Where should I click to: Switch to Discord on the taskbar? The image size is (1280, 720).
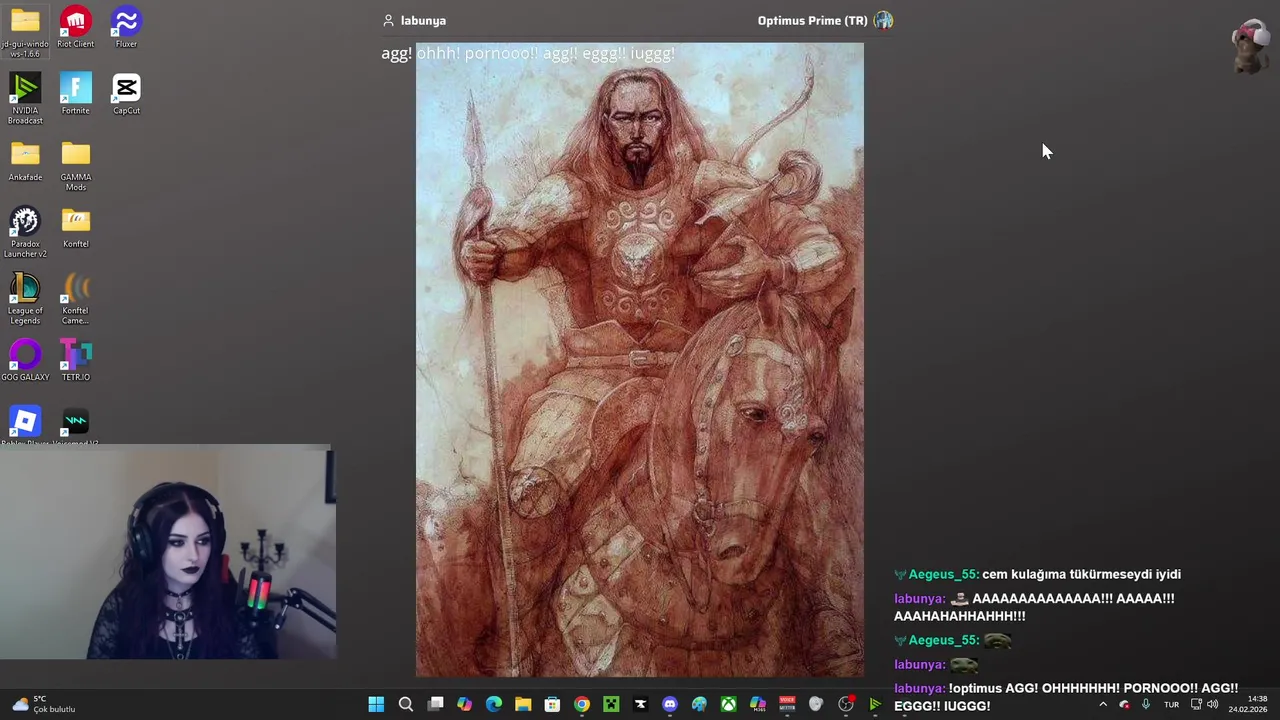pyautogui.click(x=670, y=705)
